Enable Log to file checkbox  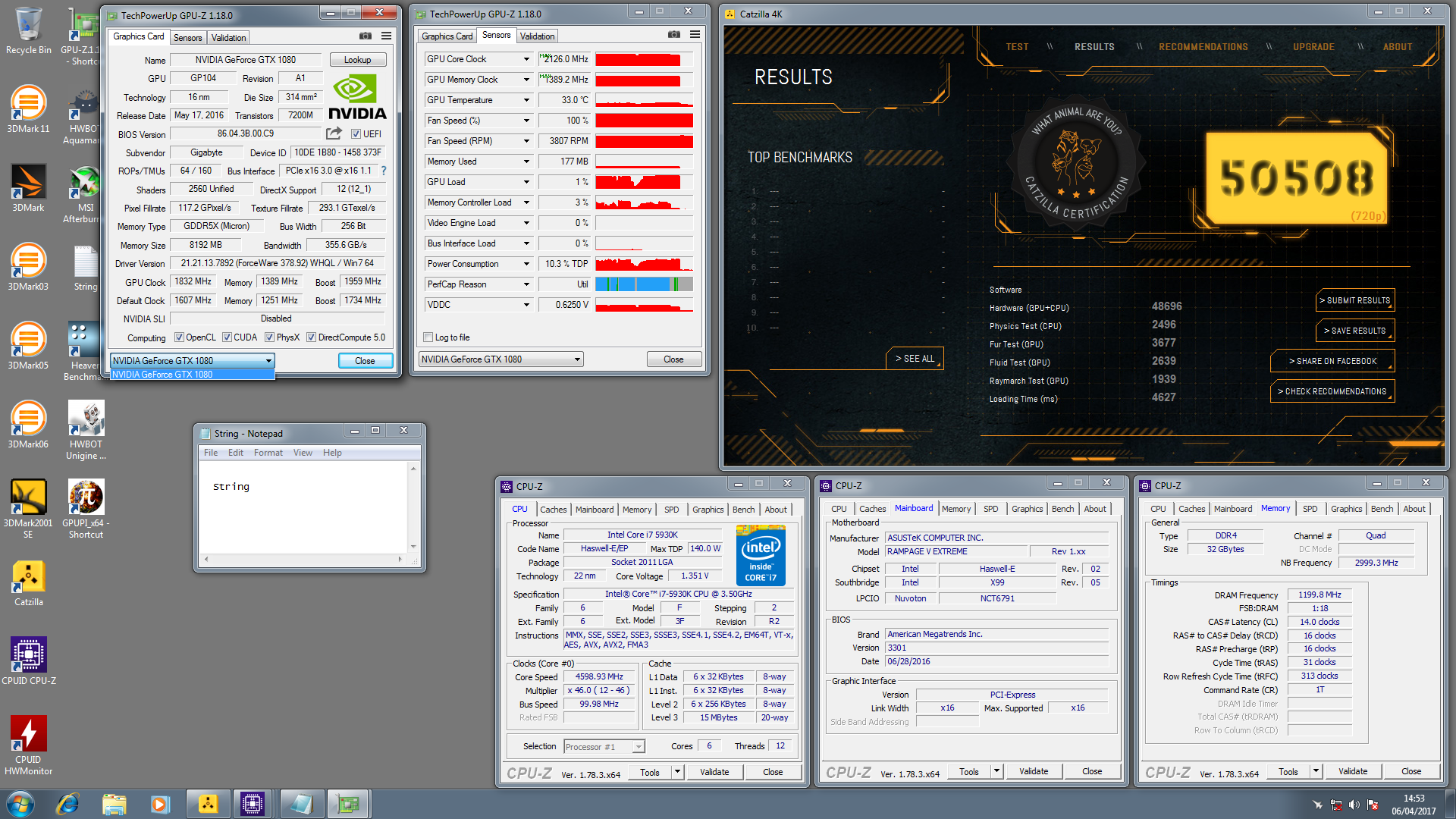tap(428, 337)
